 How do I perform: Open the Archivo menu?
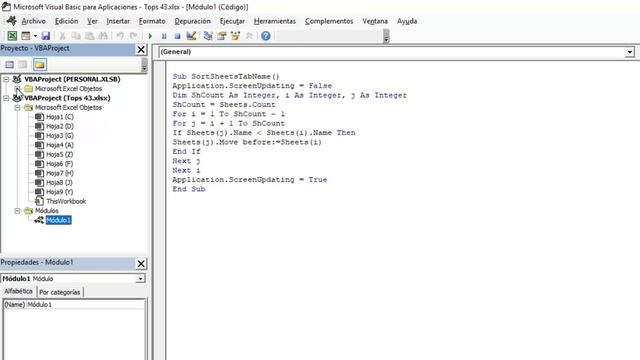pos(33,21)
